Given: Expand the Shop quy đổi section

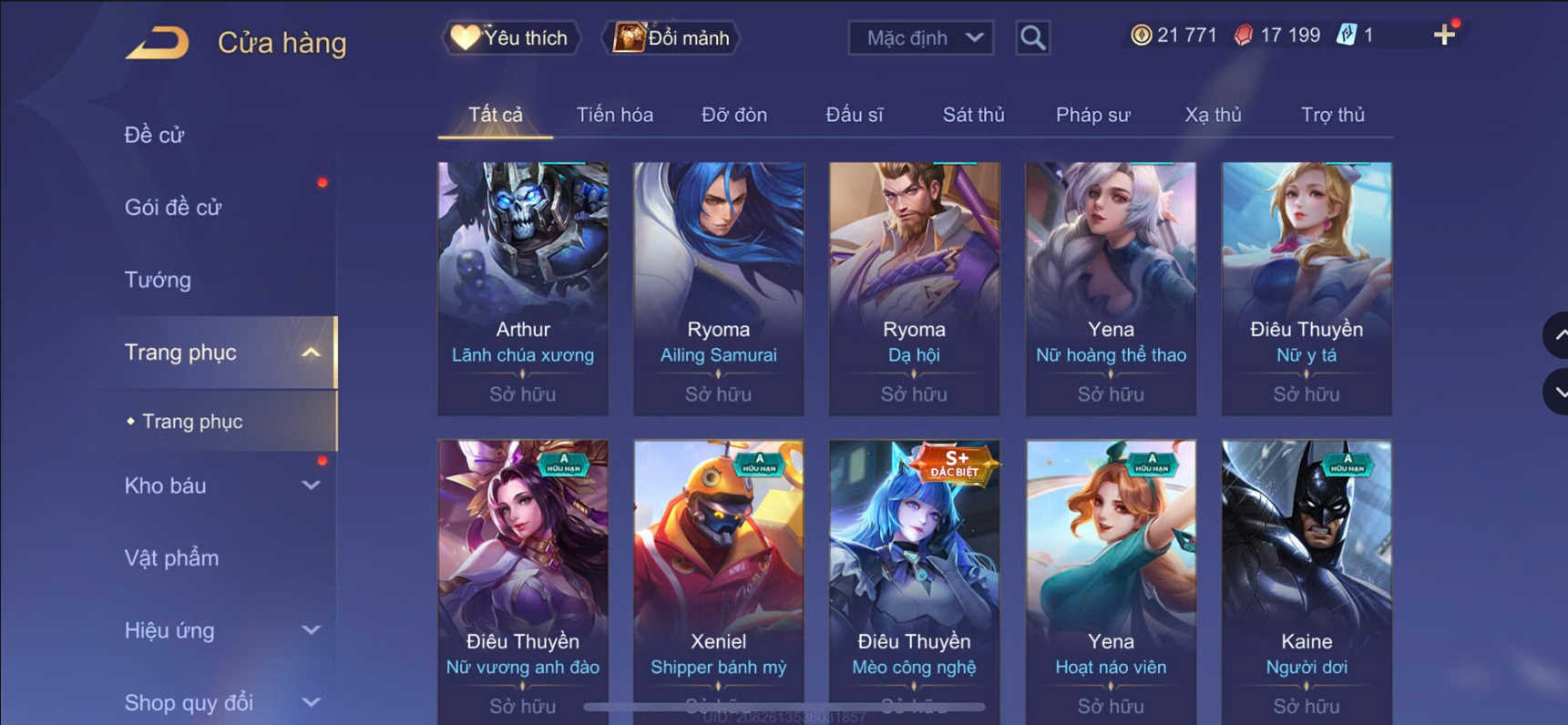Looking at the screenshot, I should 311,702.
